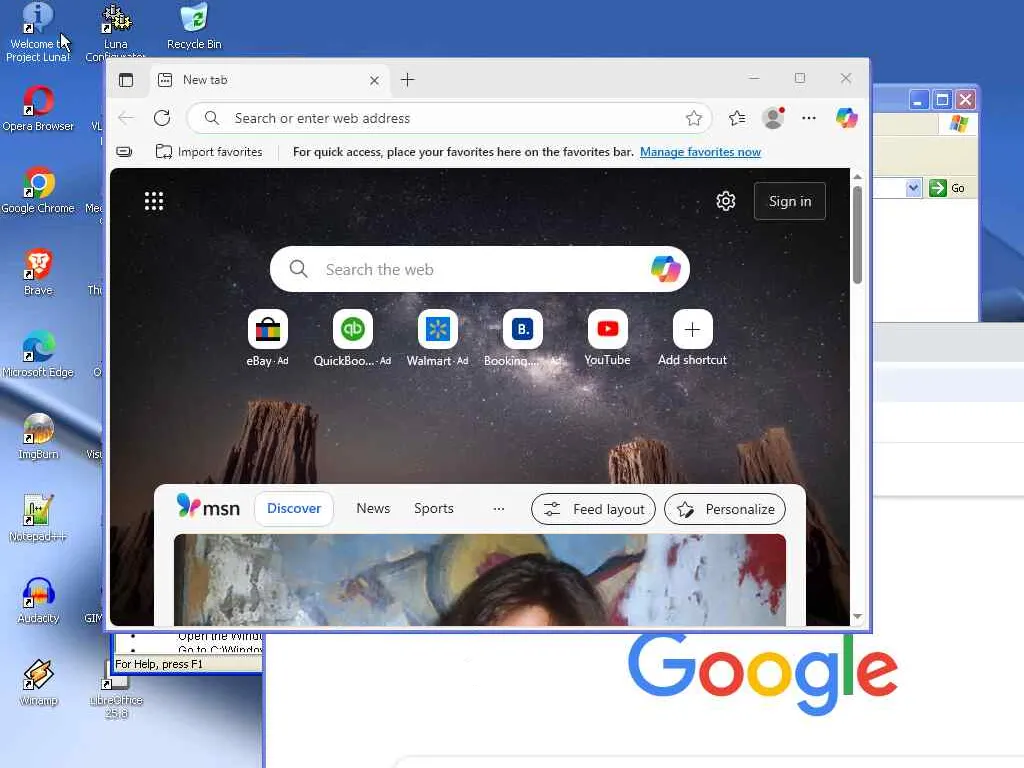Open Feed layout options
This screenshot has height=768, width=1024.
pyautogui.click(x=593, y=509)
